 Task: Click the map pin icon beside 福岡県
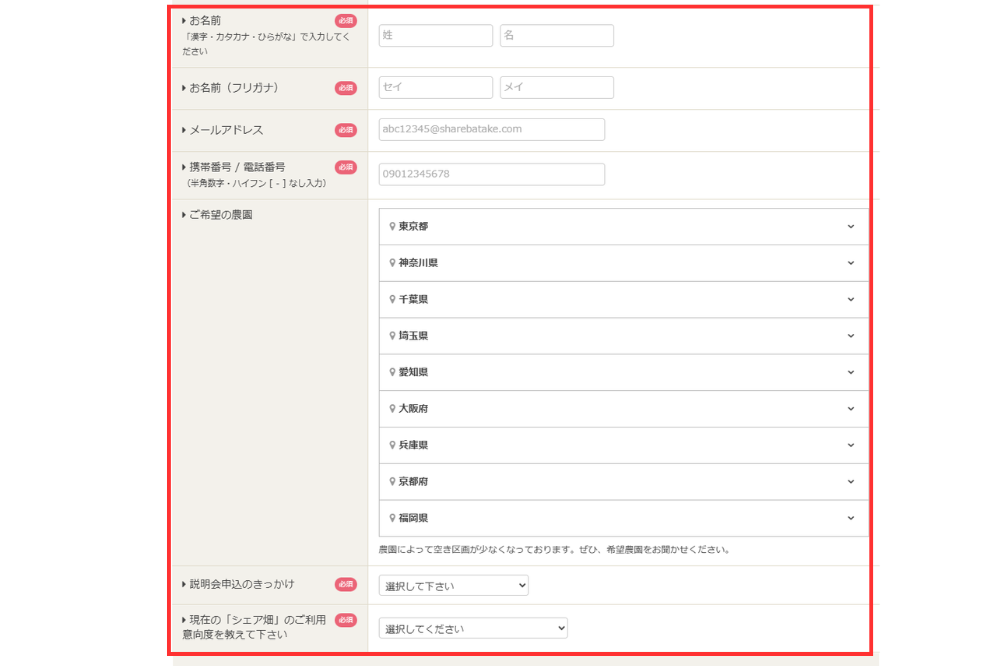pos(392,518)
